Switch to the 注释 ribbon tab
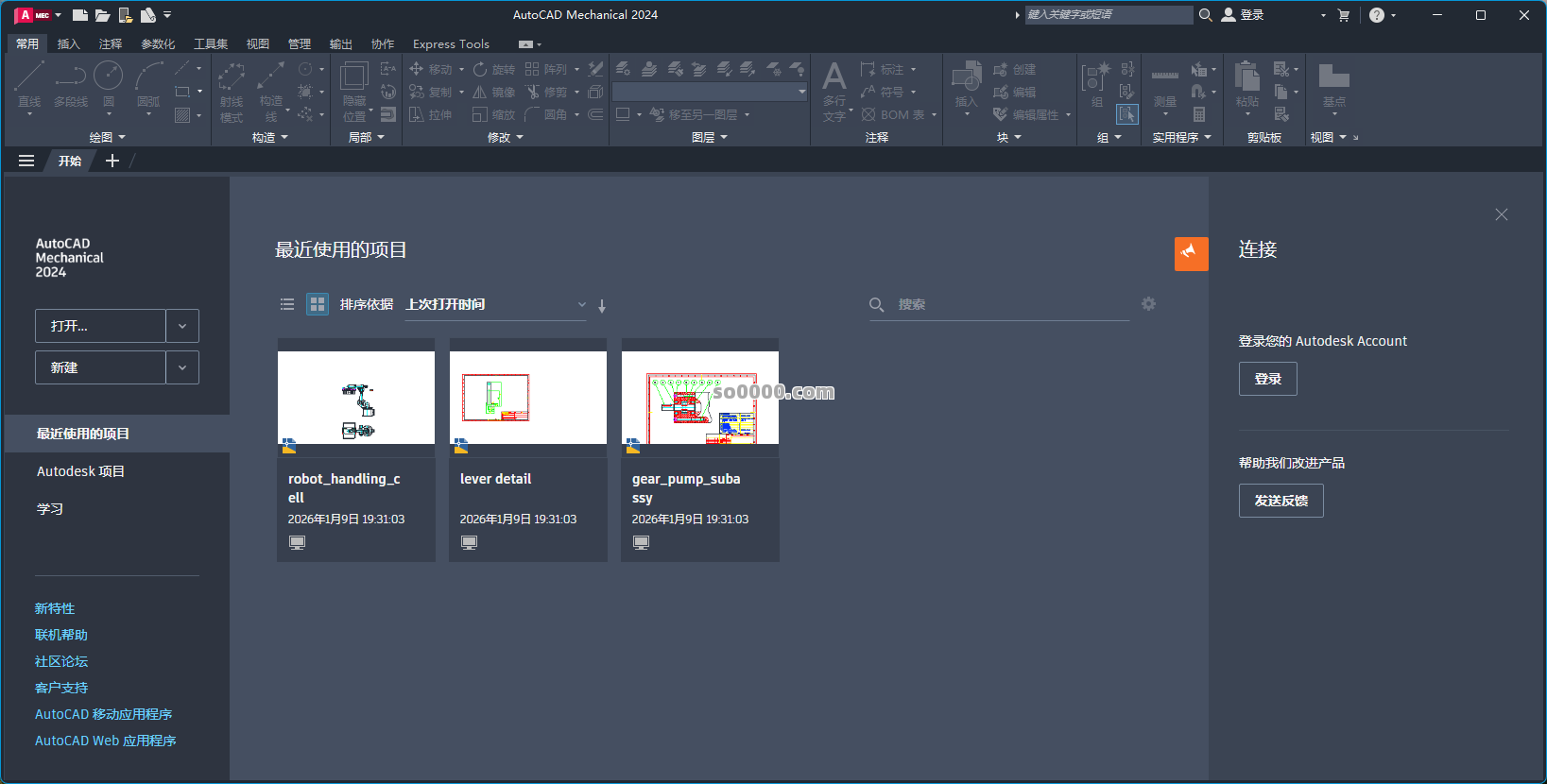1547x784 pixels. 111,44
